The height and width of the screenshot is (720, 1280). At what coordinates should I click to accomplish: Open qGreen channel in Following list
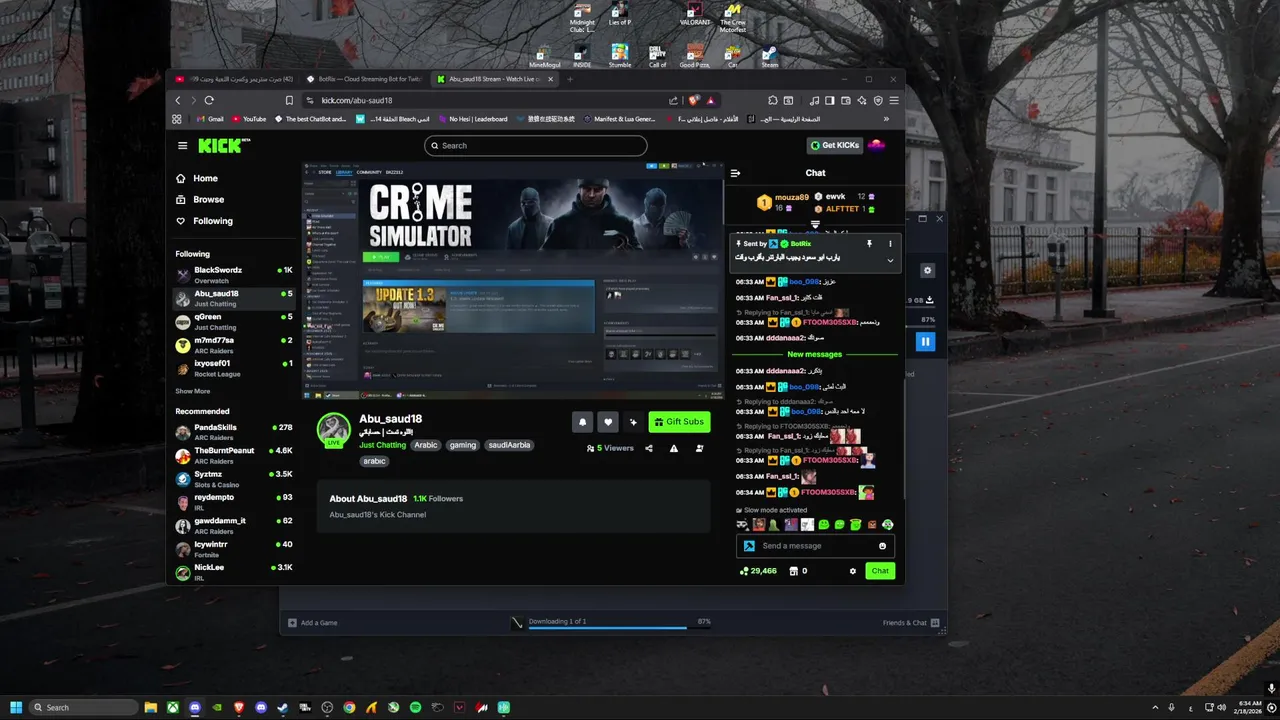[x=234, y=321]
